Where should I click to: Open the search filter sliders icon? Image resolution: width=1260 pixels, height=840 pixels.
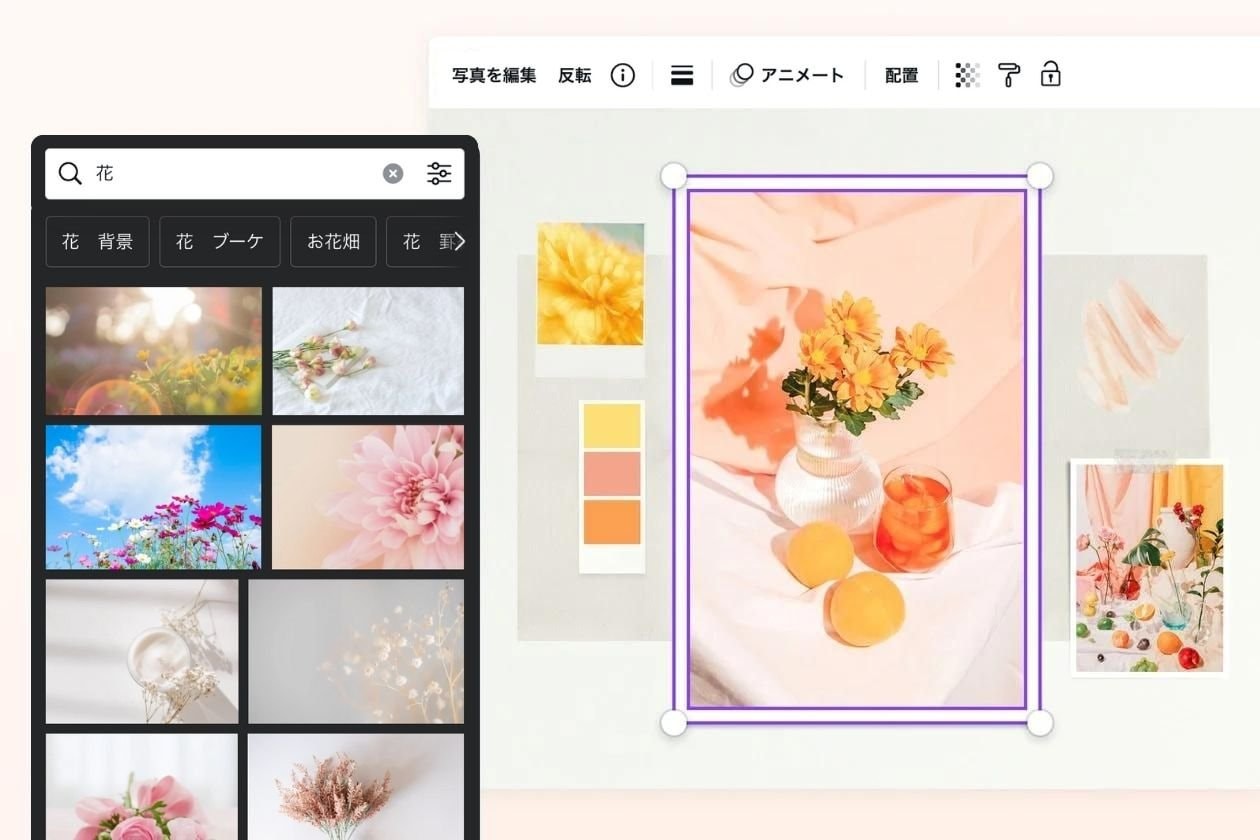tap(439, 174)
